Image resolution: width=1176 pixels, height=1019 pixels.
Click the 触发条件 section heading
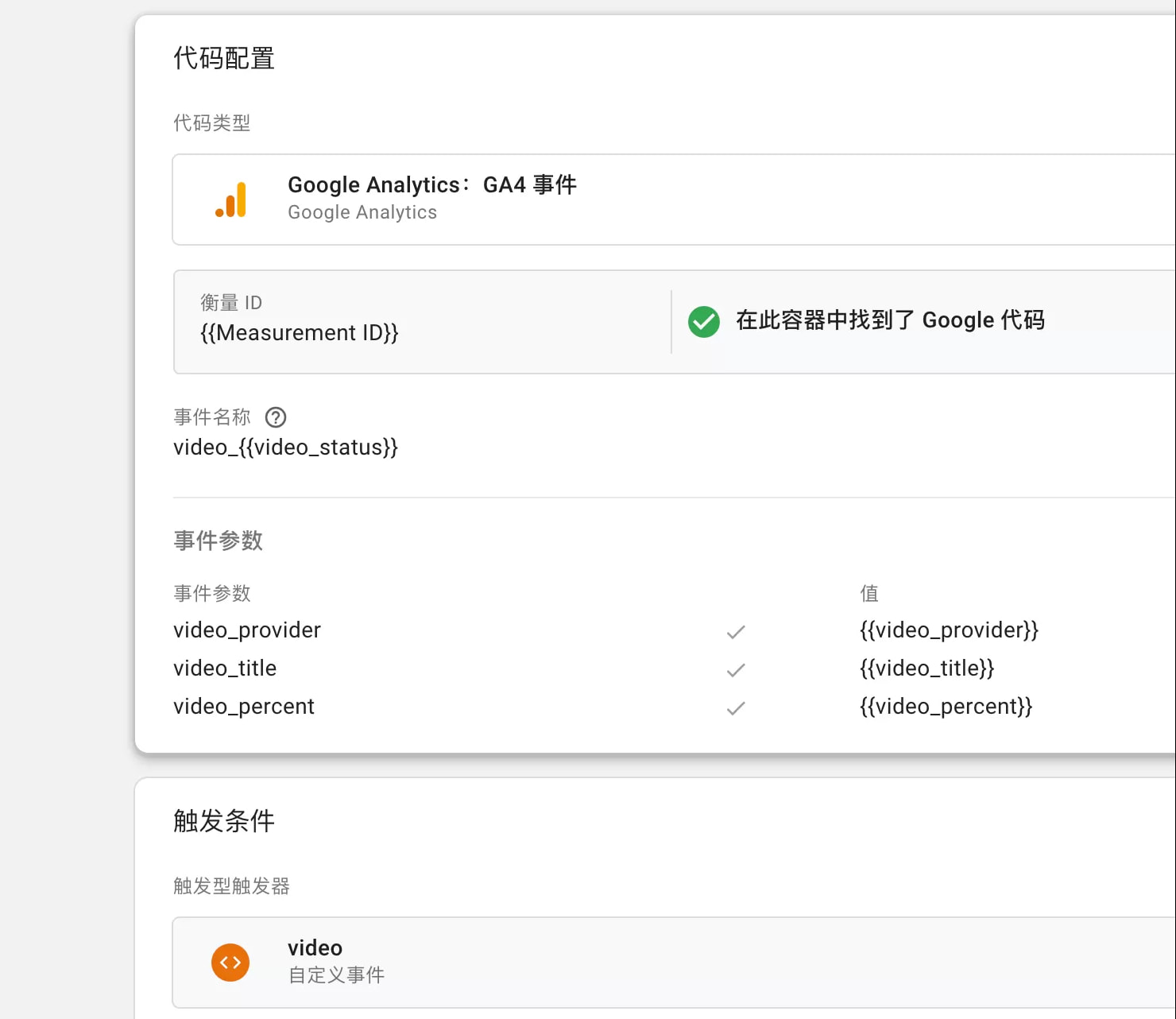pyautogui.click(x=224, y=820)
